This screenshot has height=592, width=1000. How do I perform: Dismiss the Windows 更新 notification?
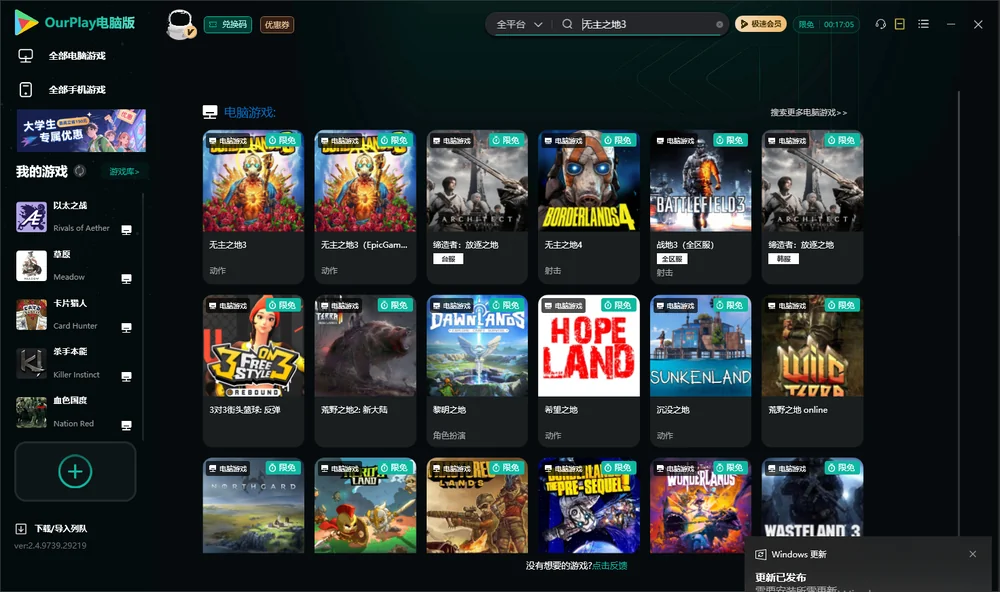[x=973, y=554]
